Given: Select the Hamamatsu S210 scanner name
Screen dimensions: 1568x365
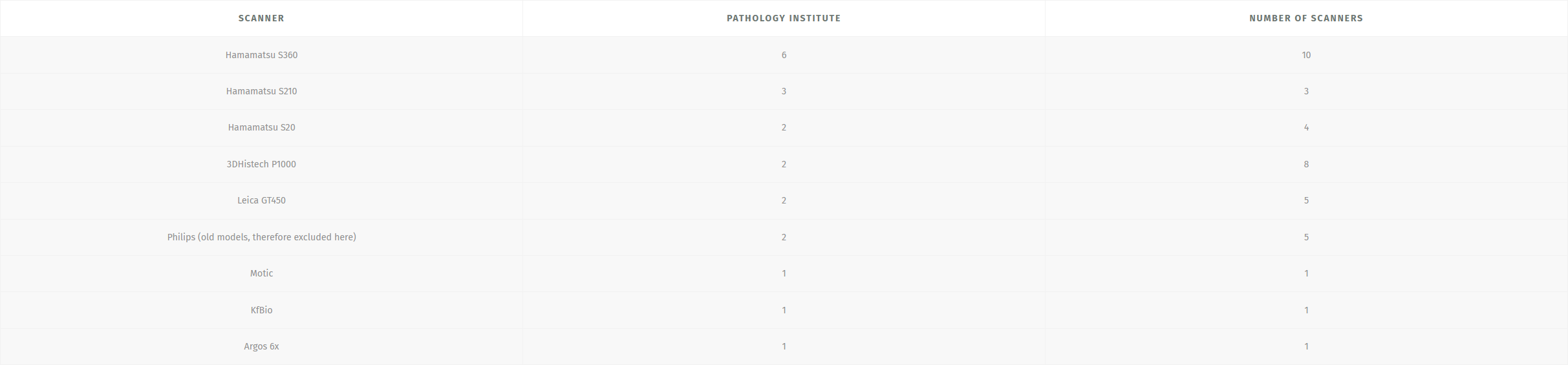Looking at the screenshot, I should click(261, 91).
